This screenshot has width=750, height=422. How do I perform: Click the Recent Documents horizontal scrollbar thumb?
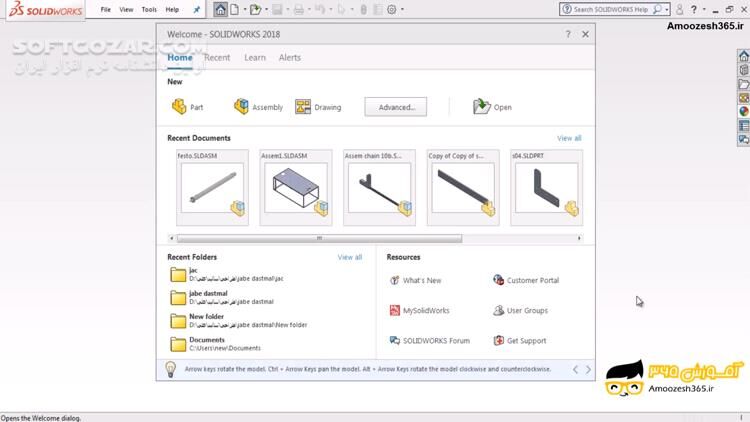point(320,238)
